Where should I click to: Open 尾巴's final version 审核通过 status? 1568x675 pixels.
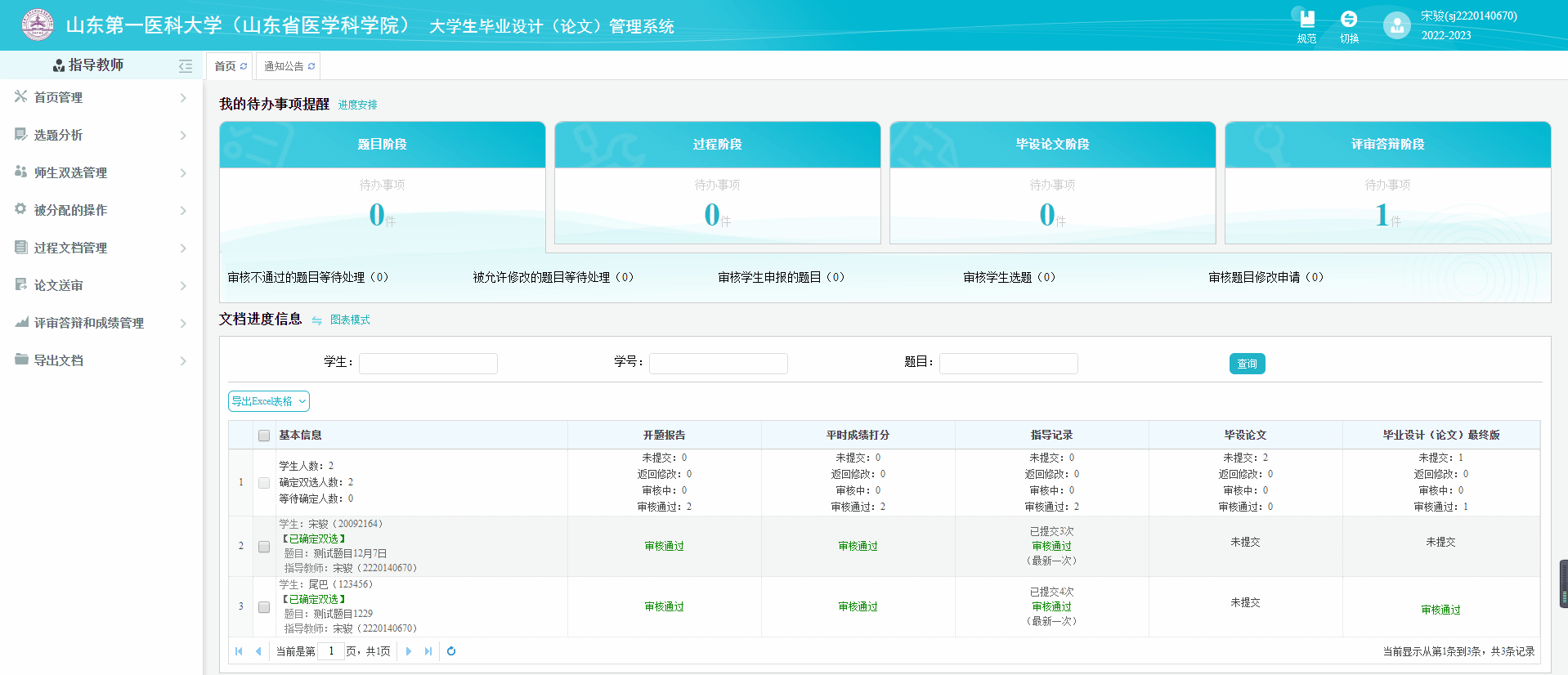coord(1441,610)
